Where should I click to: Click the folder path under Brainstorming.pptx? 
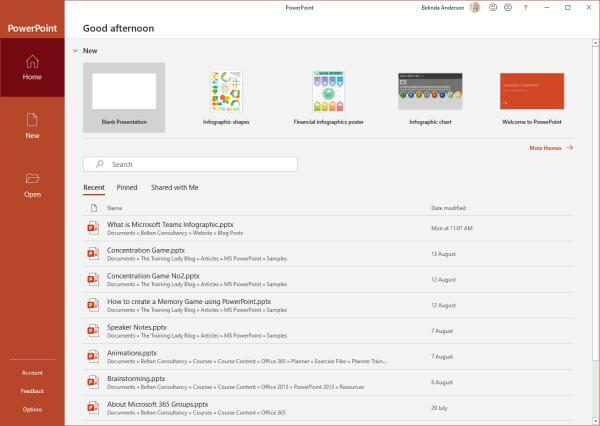235,387
